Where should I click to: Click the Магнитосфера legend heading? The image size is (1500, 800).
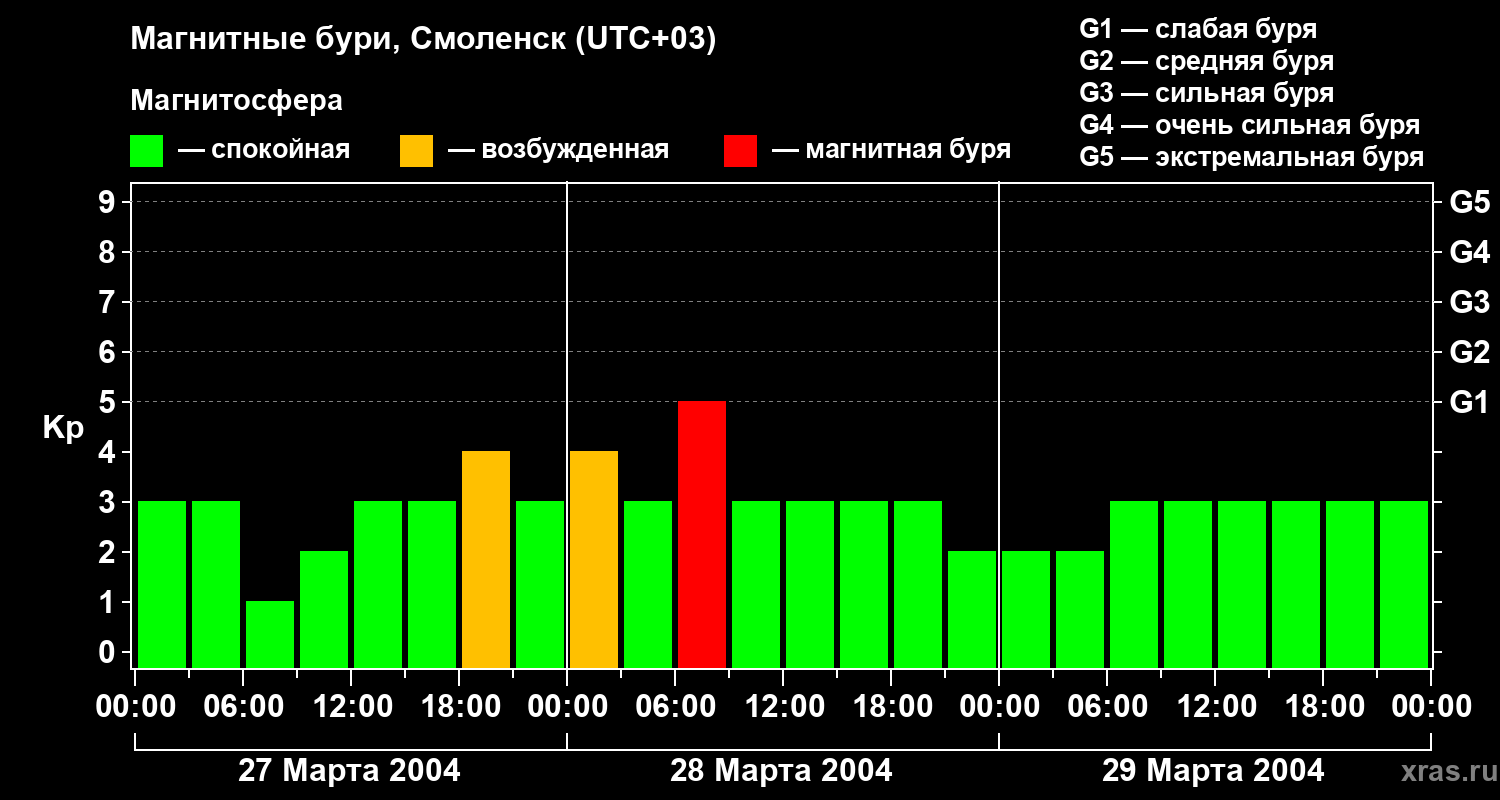click(236, 101)
